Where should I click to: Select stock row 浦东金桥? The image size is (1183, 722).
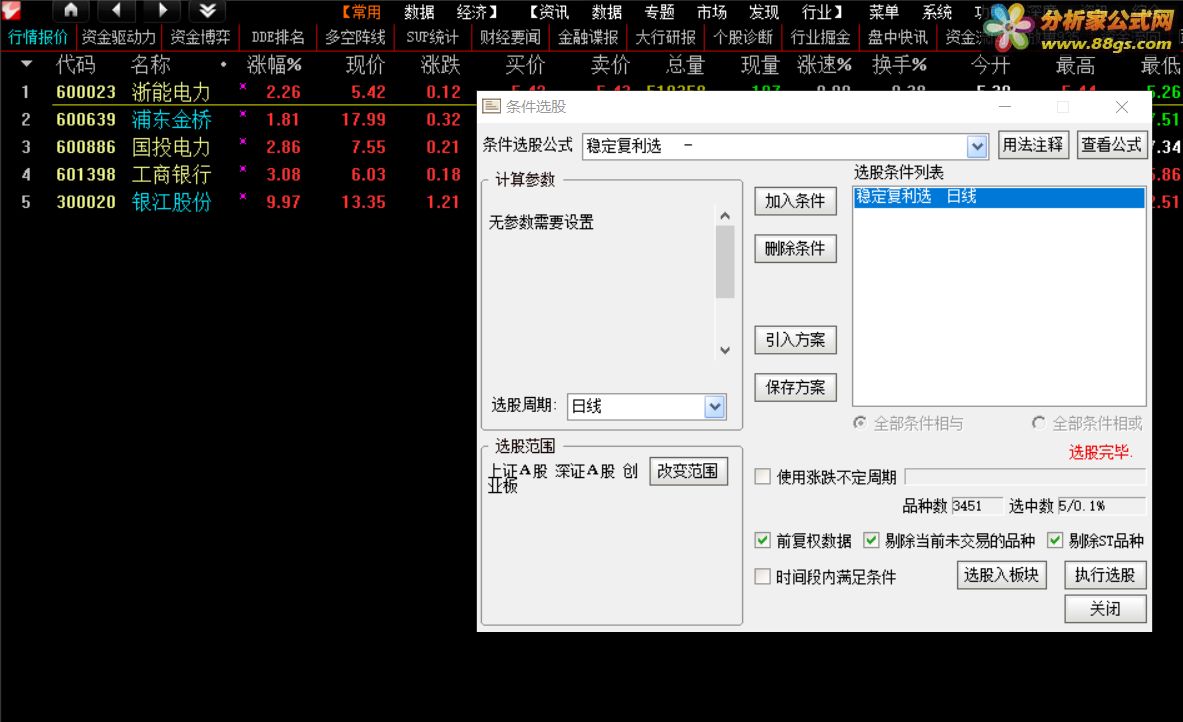click(x=171, y=119)
